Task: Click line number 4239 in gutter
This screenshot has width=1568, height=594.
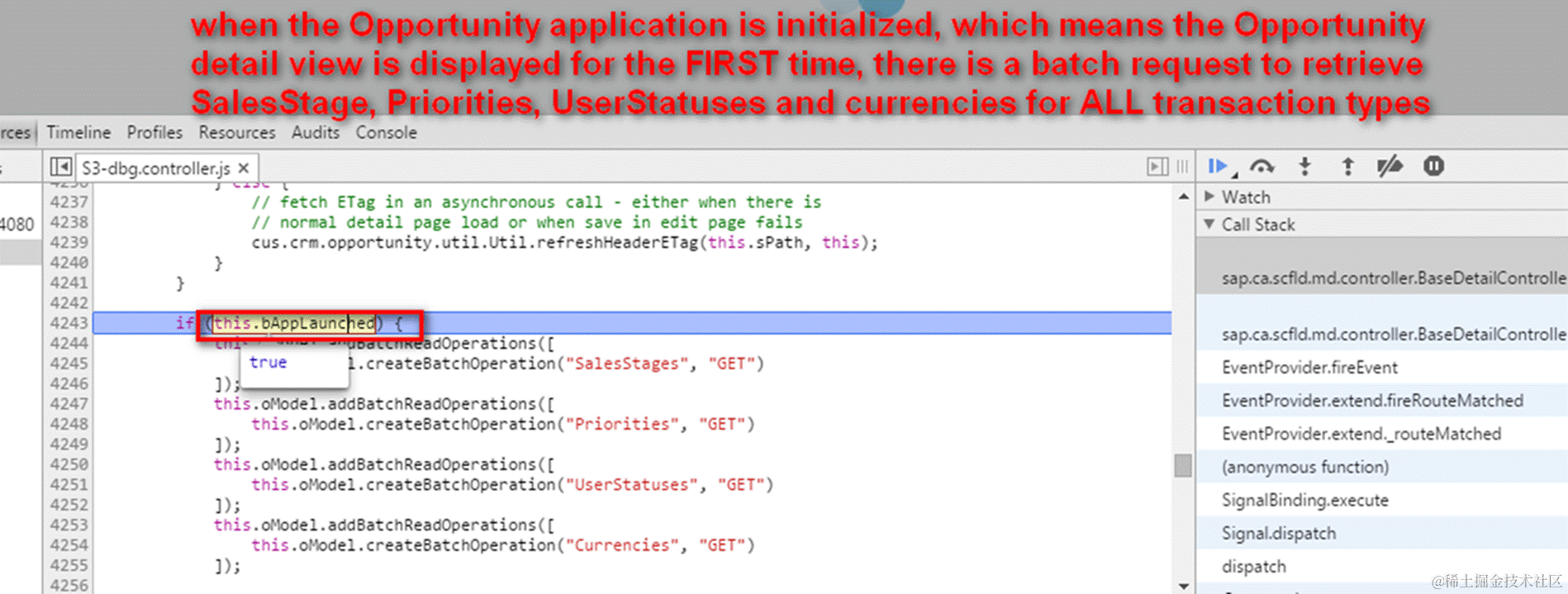Action: 69,242
